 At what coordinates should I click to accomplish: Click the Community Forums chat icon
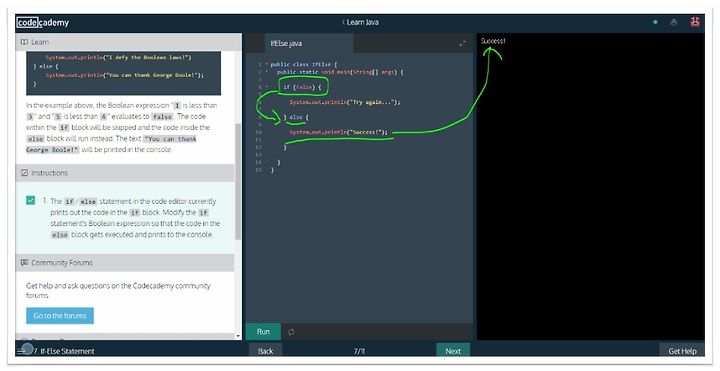pyautogui.click(x=24, y=263)
